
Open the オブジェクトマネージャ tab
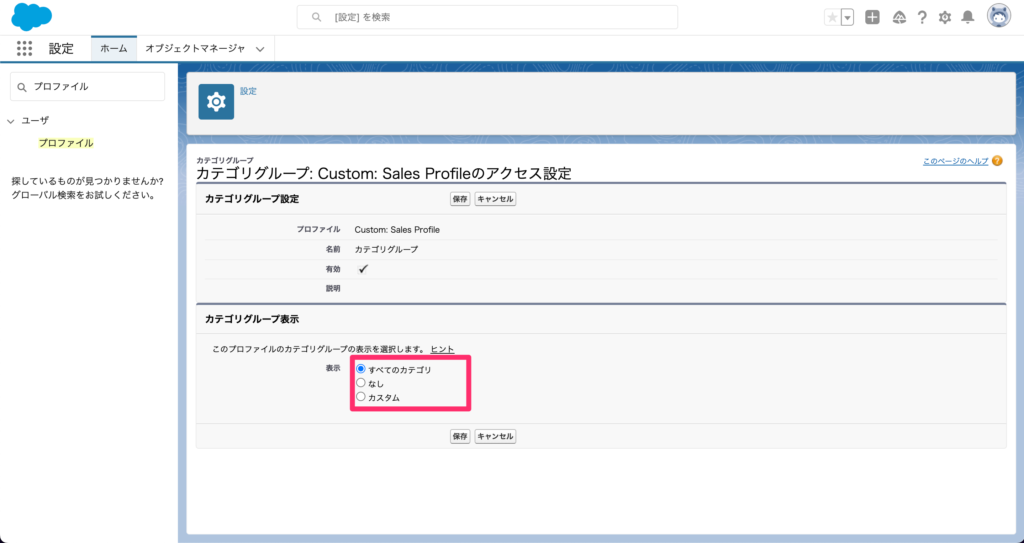click(195, 48)
